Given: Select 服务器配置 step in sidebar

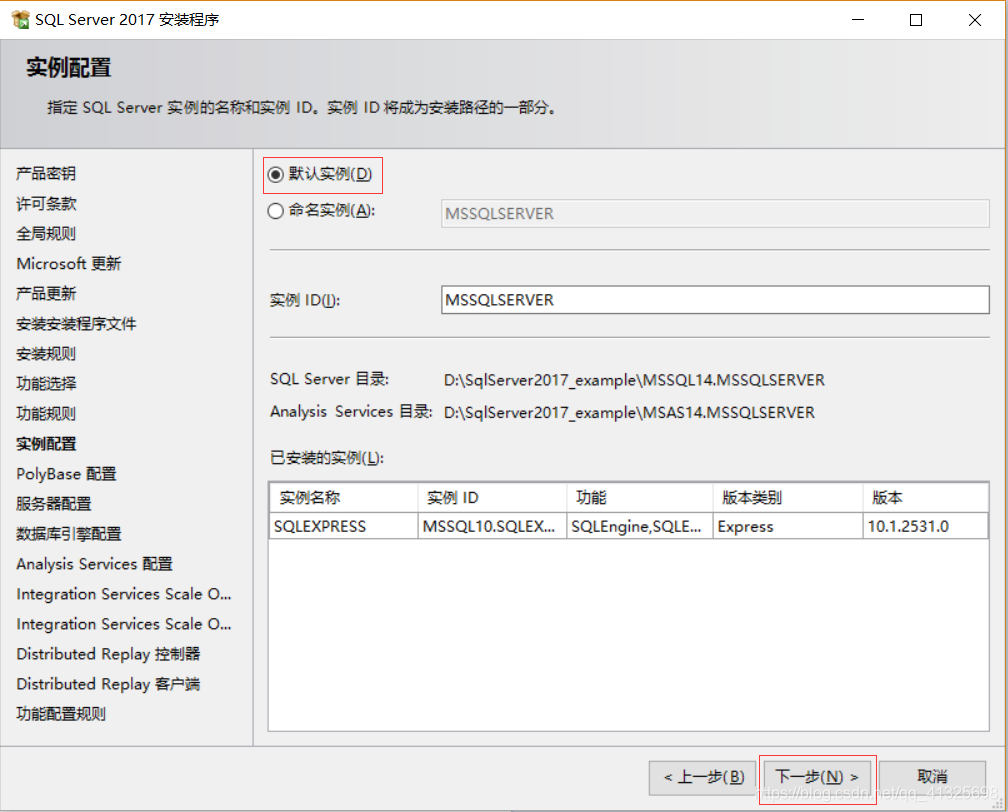Looking at the screenshot, I should 53,503.
